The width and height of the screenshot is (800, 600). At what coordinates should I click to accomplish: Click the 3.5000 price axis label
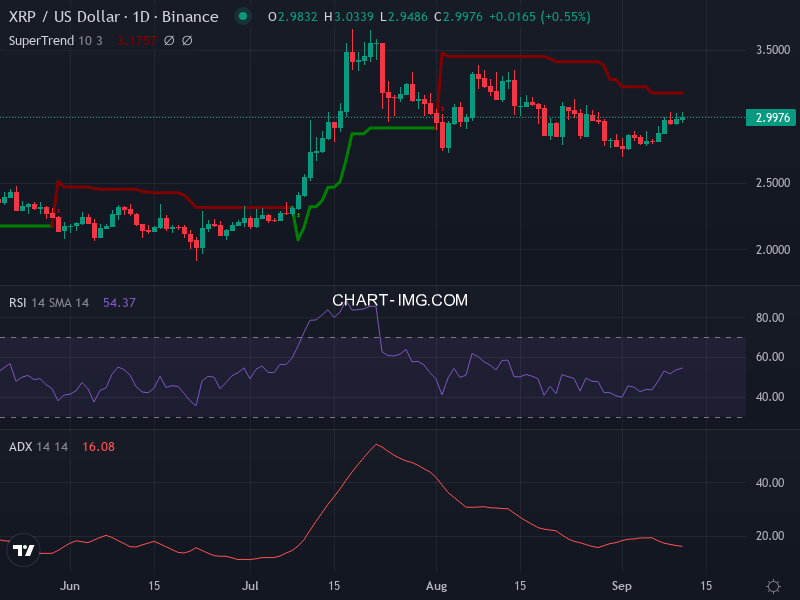tap(770, 49)
